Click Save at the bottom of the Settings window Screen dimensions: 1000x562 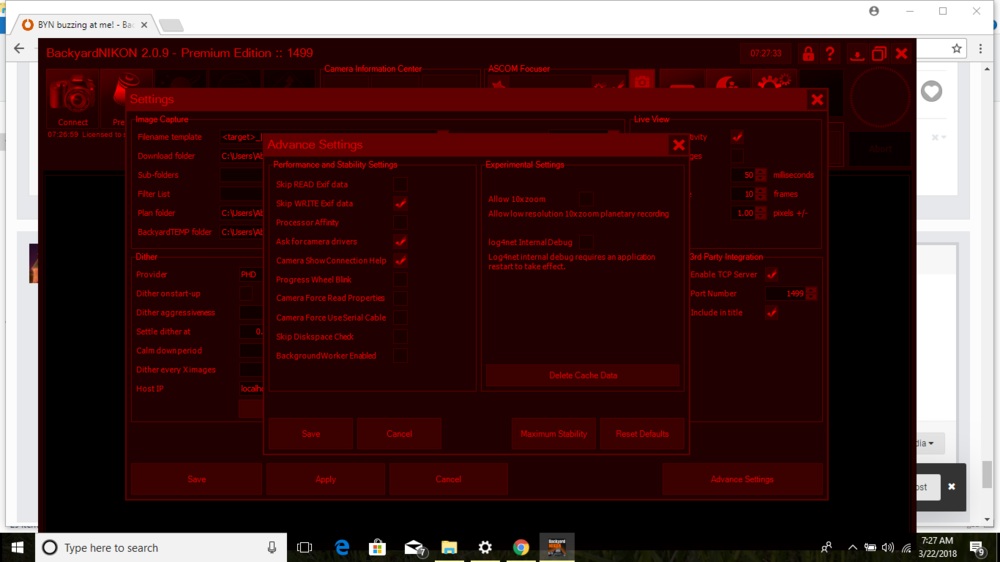pos(196,479)
